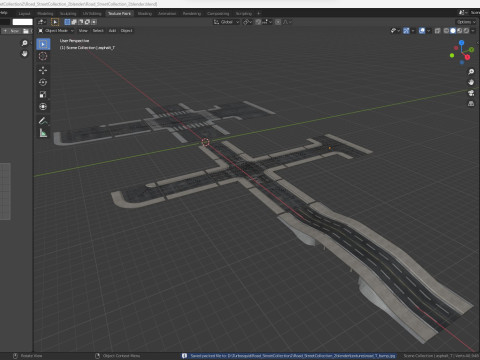Switch to the Texture Paint workspace tab
The image size is (480, 360).
(x=119, y=14)
